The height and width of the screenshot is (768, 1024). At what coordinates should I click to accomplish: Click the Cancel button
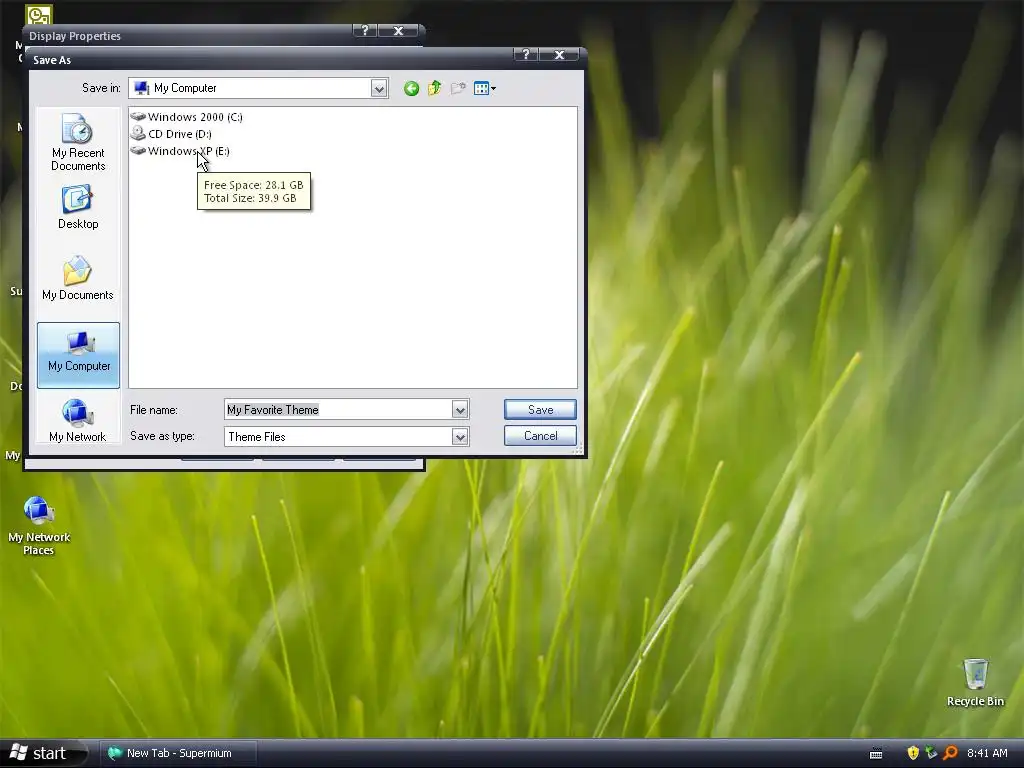click(x=540, y=436)
